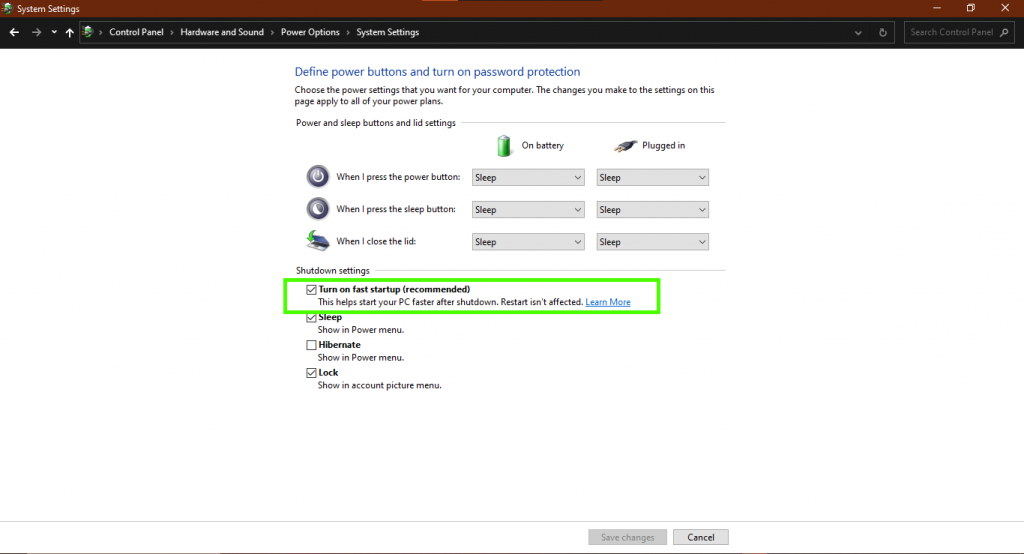Click the Control Panel icon in address bar
This screenshot has height=554, width=1024.
pyautogui.click(x=88, y=32)
